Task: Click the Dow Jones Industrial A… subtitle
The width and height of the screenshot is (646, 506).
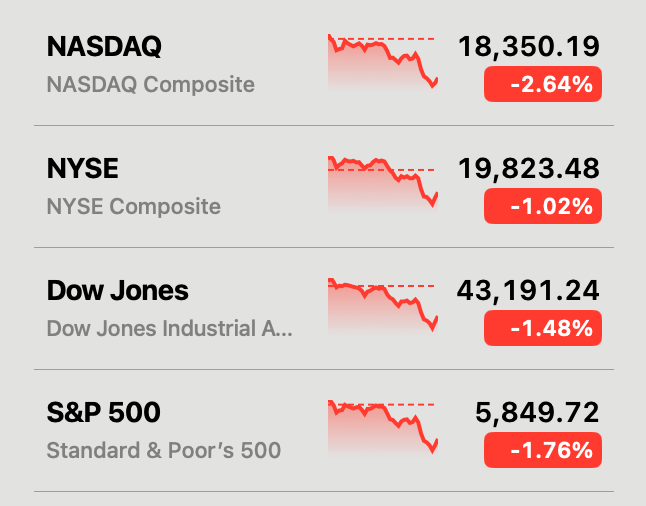Action: [x=170, y=329]
